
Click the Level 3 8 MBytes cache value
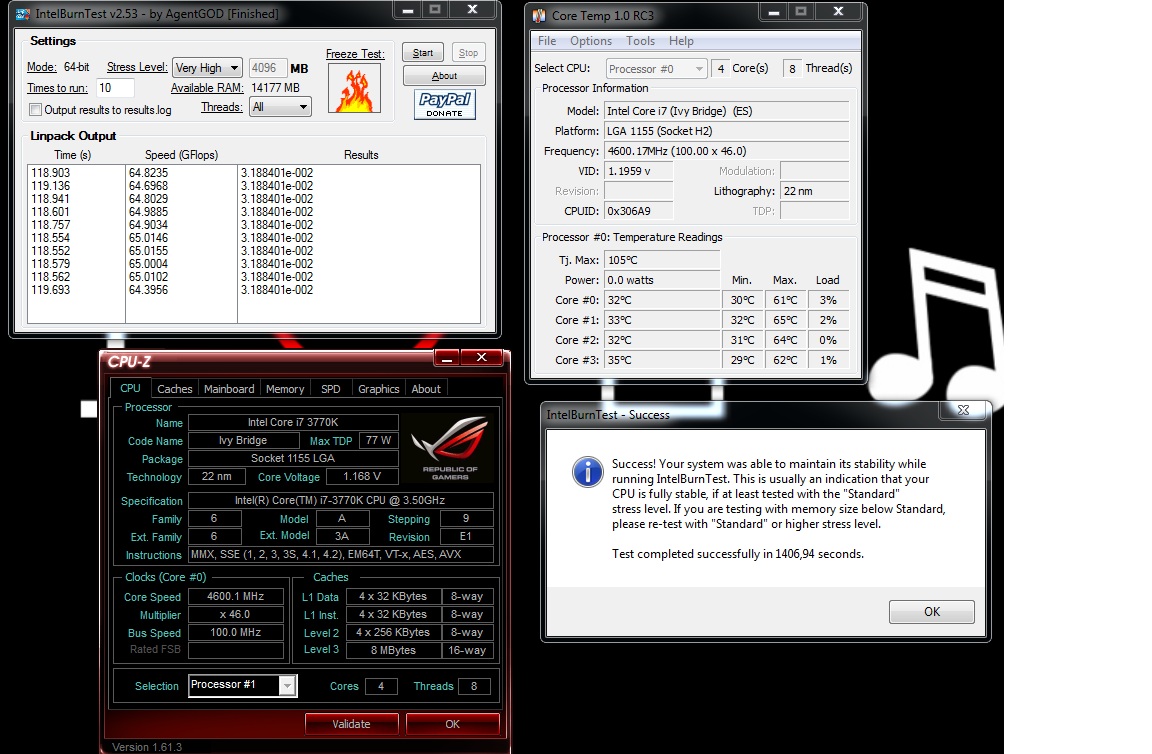coord(393,650)
